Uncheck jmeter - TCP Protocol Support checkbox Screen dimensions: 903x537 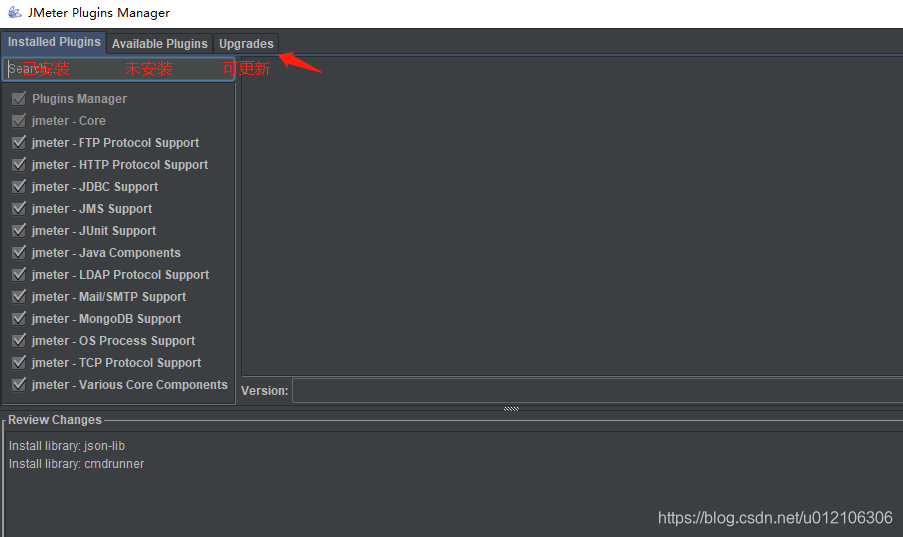tap(19, 362)
